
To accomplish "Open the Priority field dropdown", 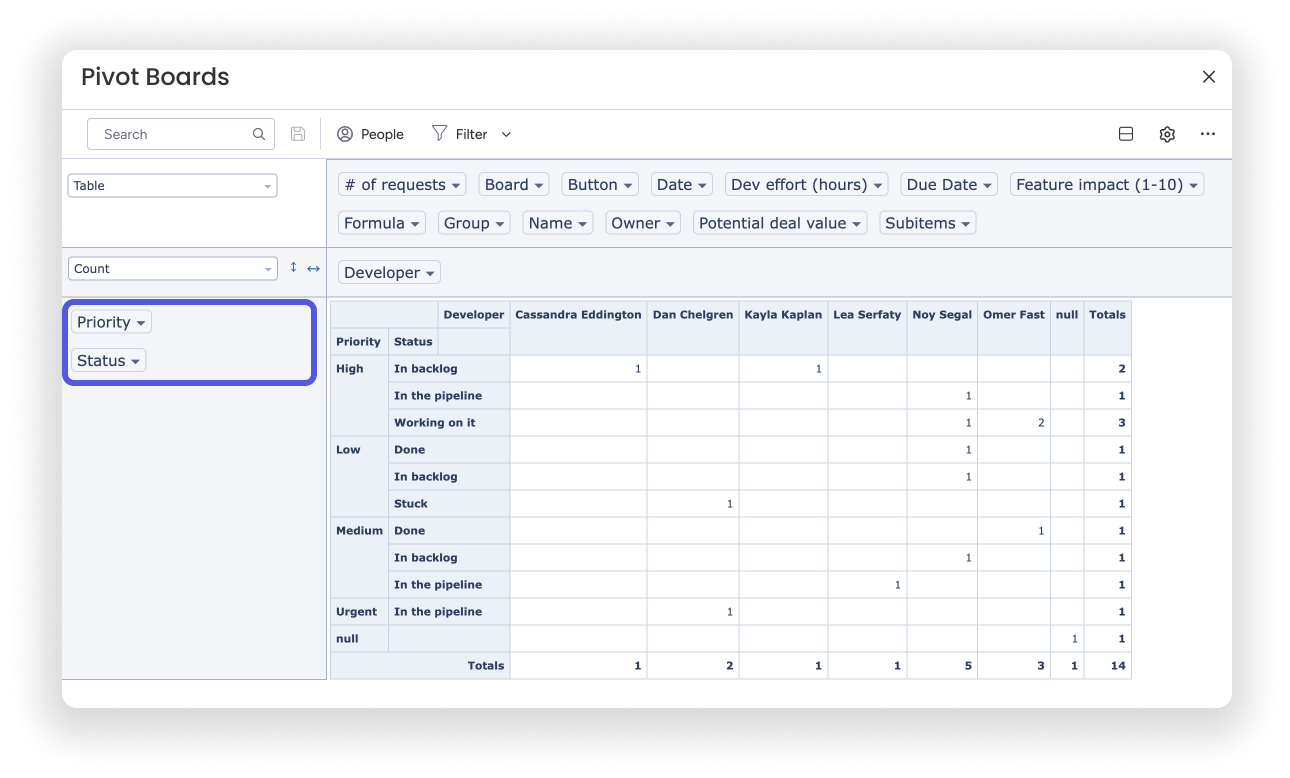I will point(111,322).
